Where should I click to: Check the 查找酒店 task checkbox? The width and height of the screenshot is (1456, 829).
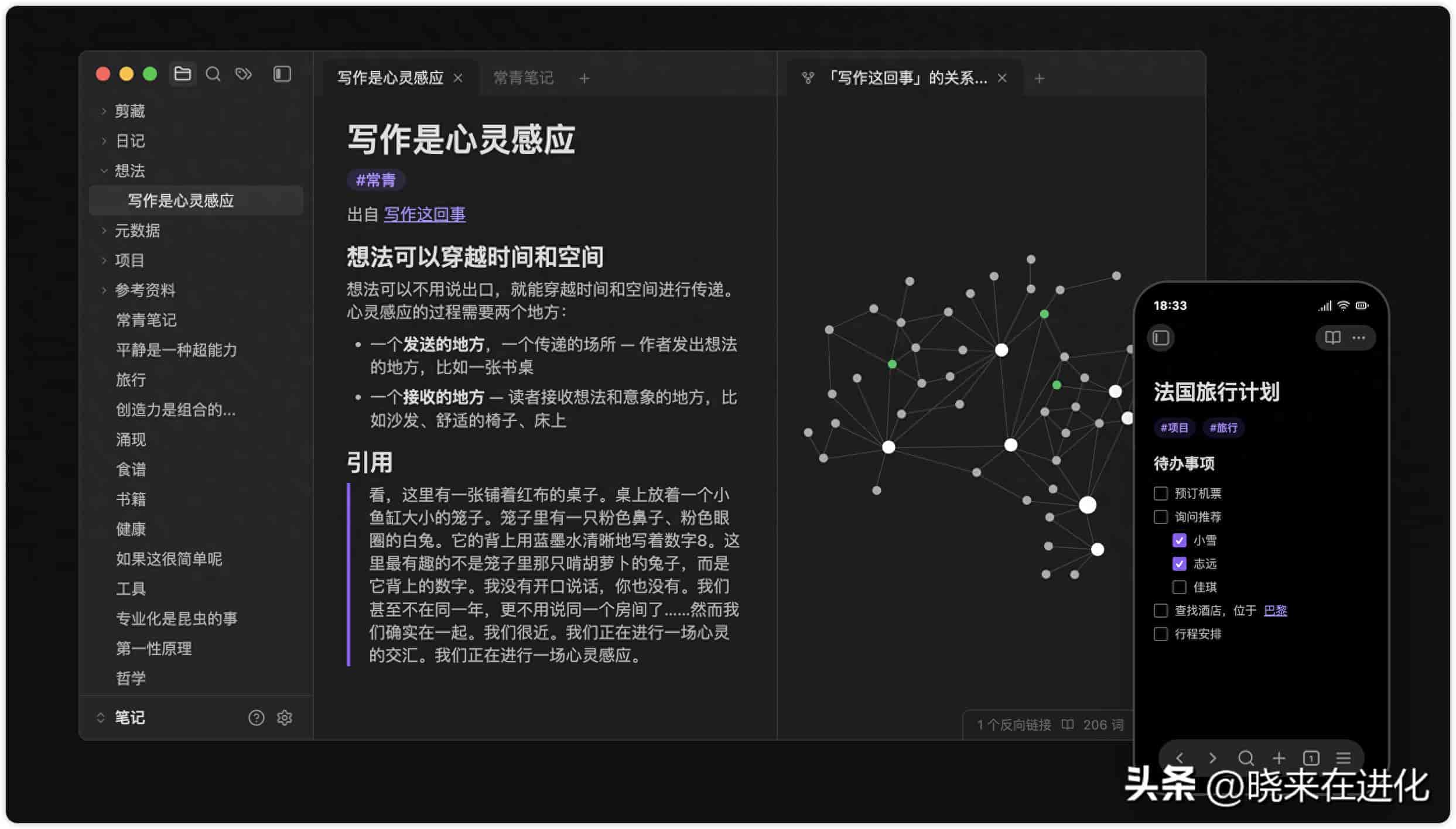tap(1161, 611)
